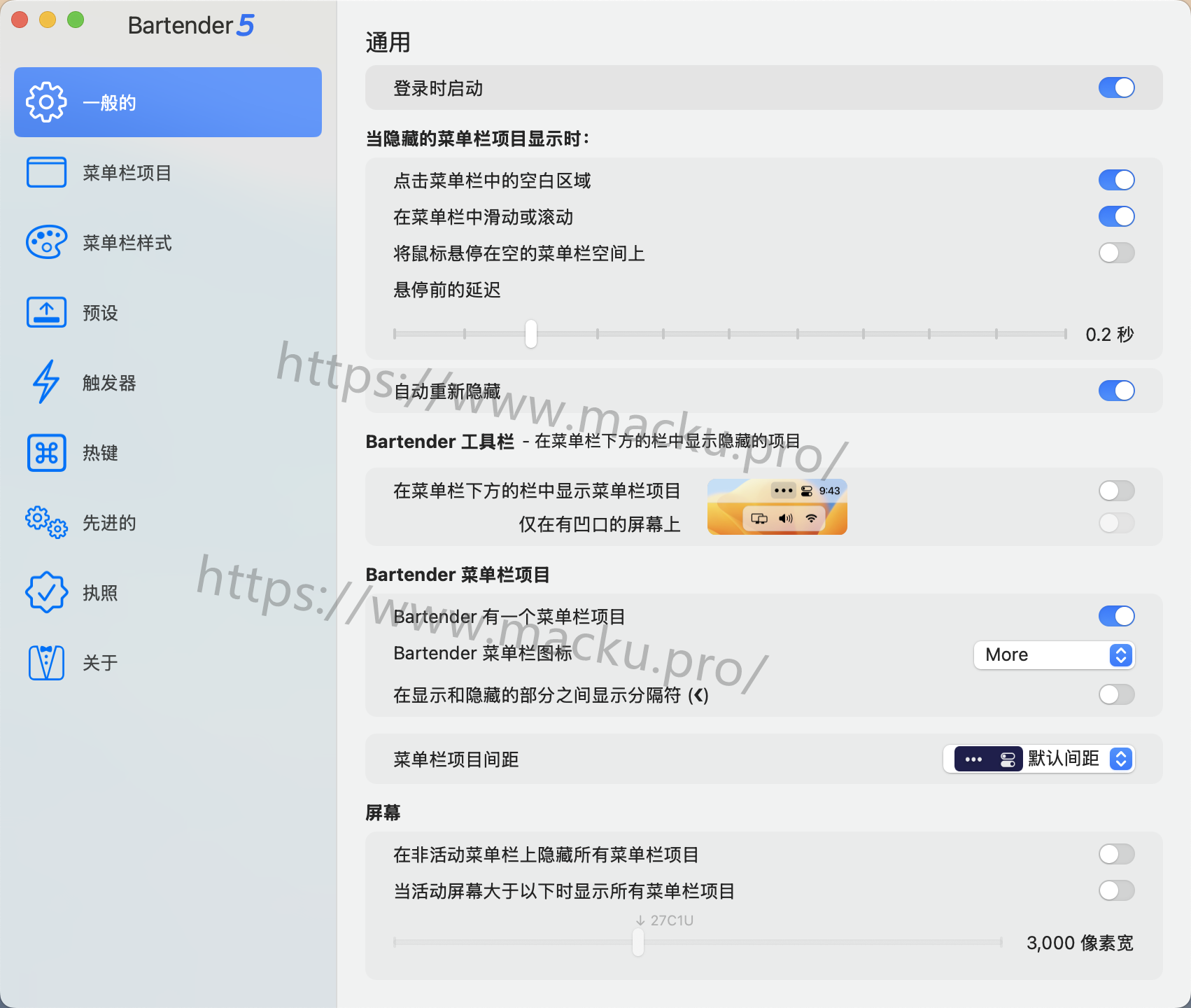
Task: Click the checkmark badge icon for 执照
Action: click(x=46, y=592)
